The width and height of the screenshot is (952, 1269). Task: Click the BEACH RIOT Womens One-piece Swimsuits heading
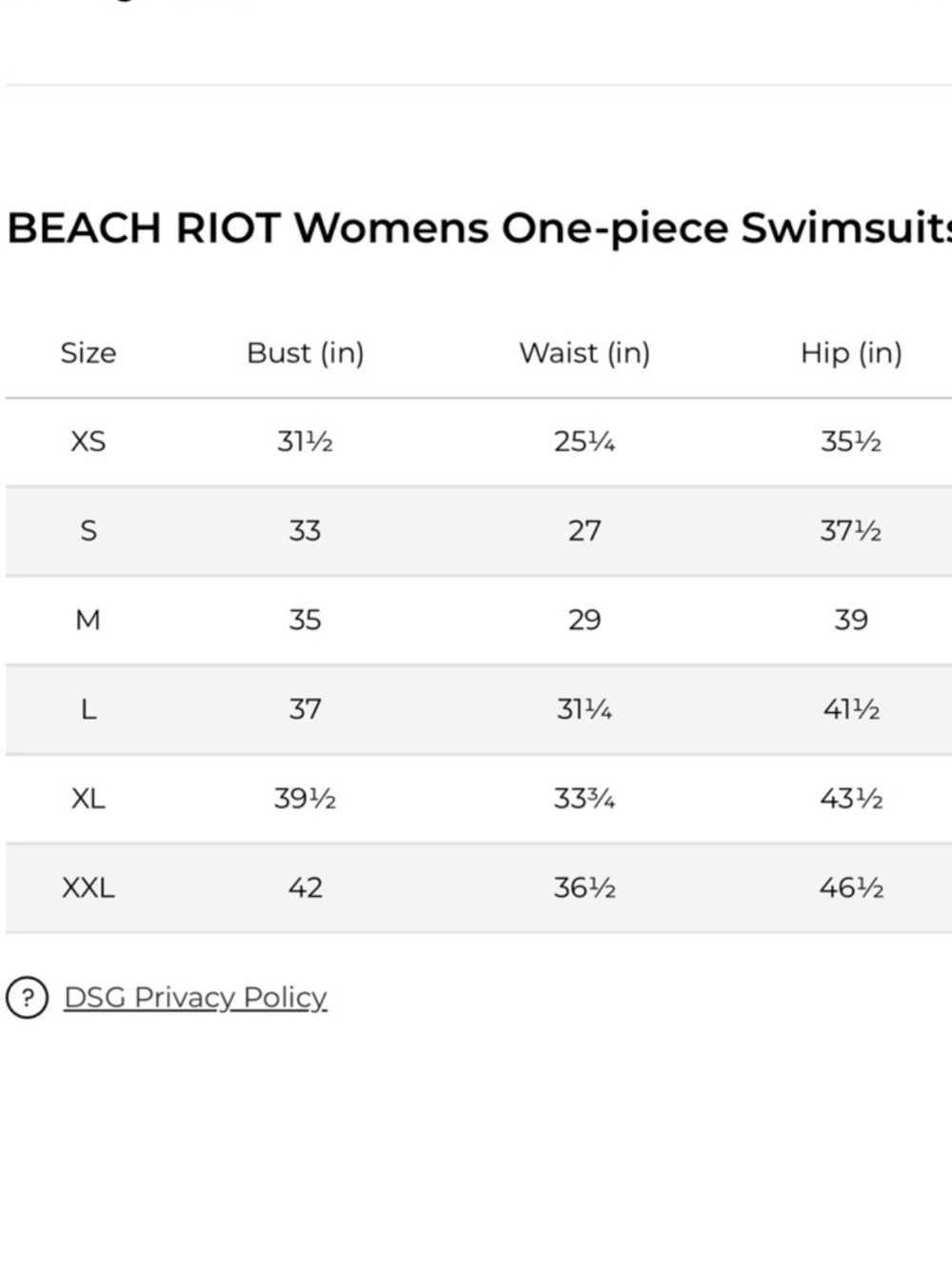pyautogui.click(x=479, y=228)
